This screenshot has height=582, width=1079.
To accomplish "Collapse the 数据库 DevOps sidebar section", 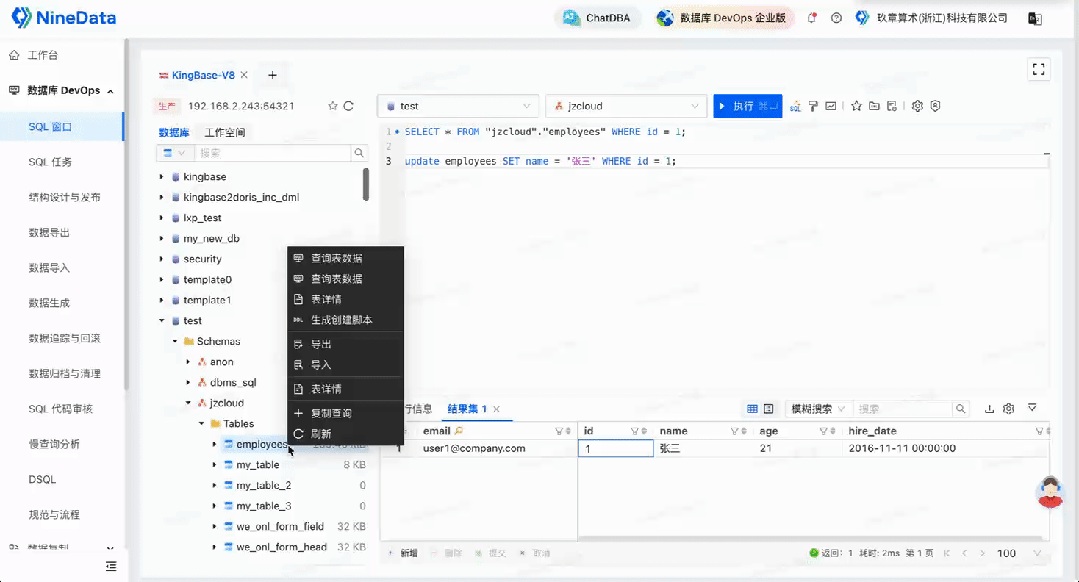I will pos(110,91).
